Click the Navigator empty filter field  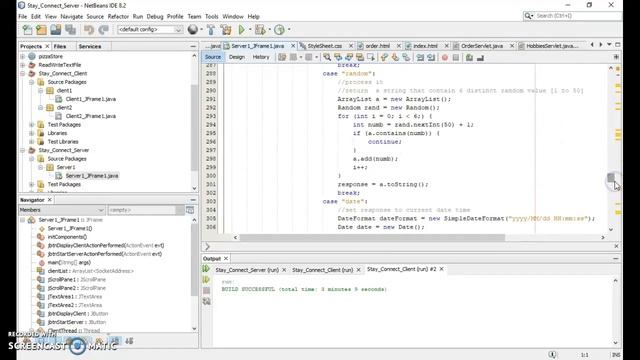[142, 210]
